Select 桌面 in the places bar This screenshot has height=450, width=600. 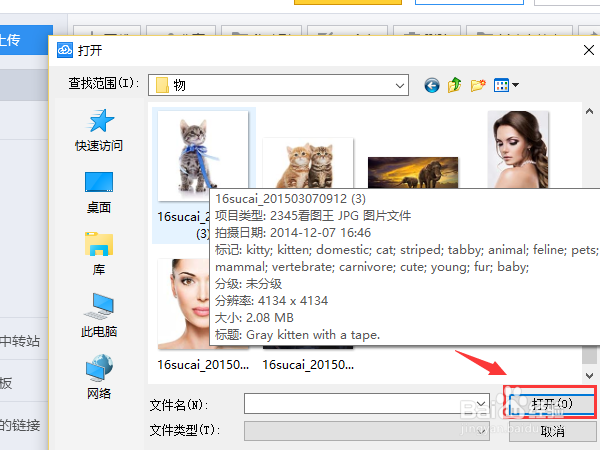(99, 193)
